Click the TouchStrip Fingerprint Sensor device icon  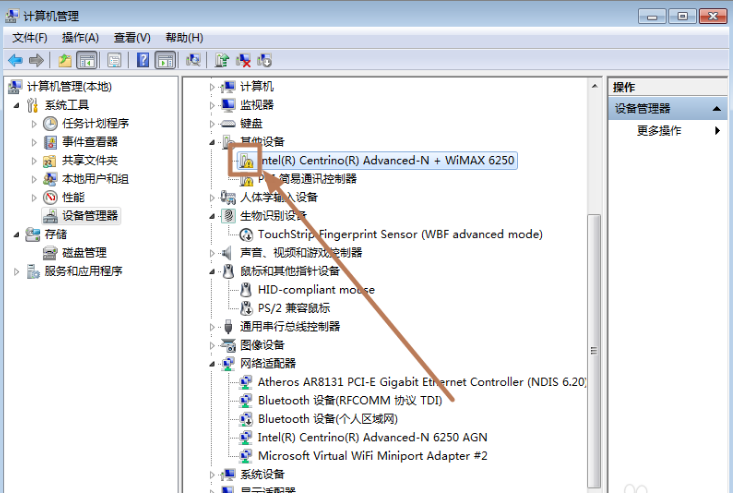coord(246,235)
